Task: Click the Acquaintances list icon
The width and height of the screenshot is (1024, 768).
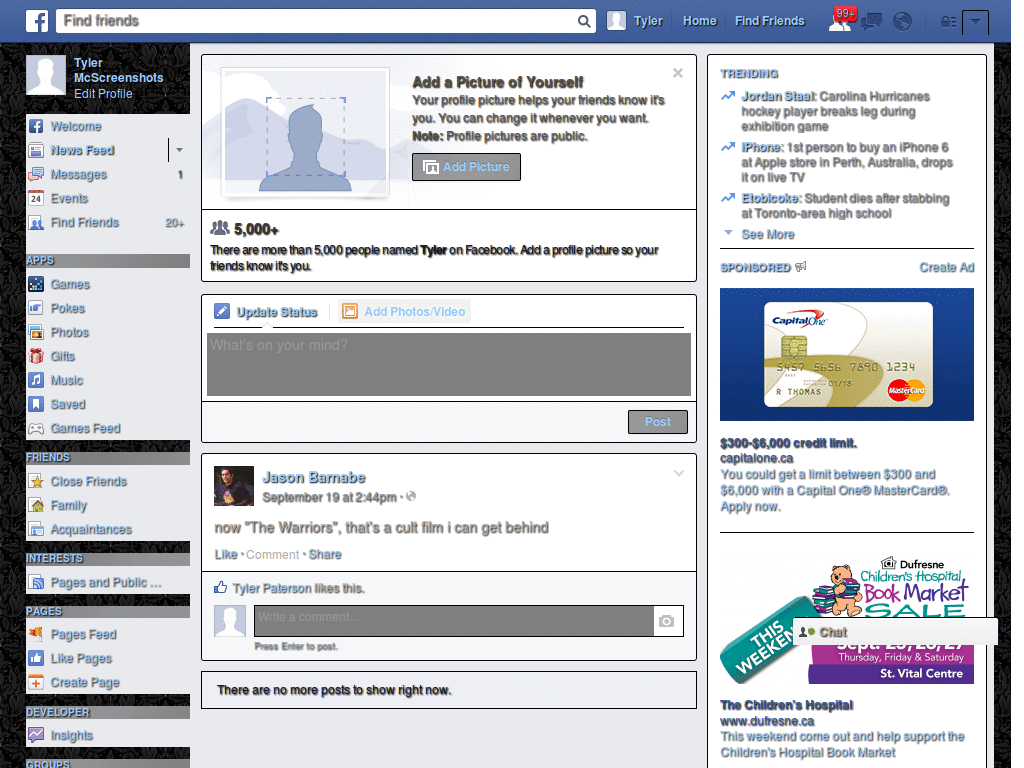Action: click(36, 530)
